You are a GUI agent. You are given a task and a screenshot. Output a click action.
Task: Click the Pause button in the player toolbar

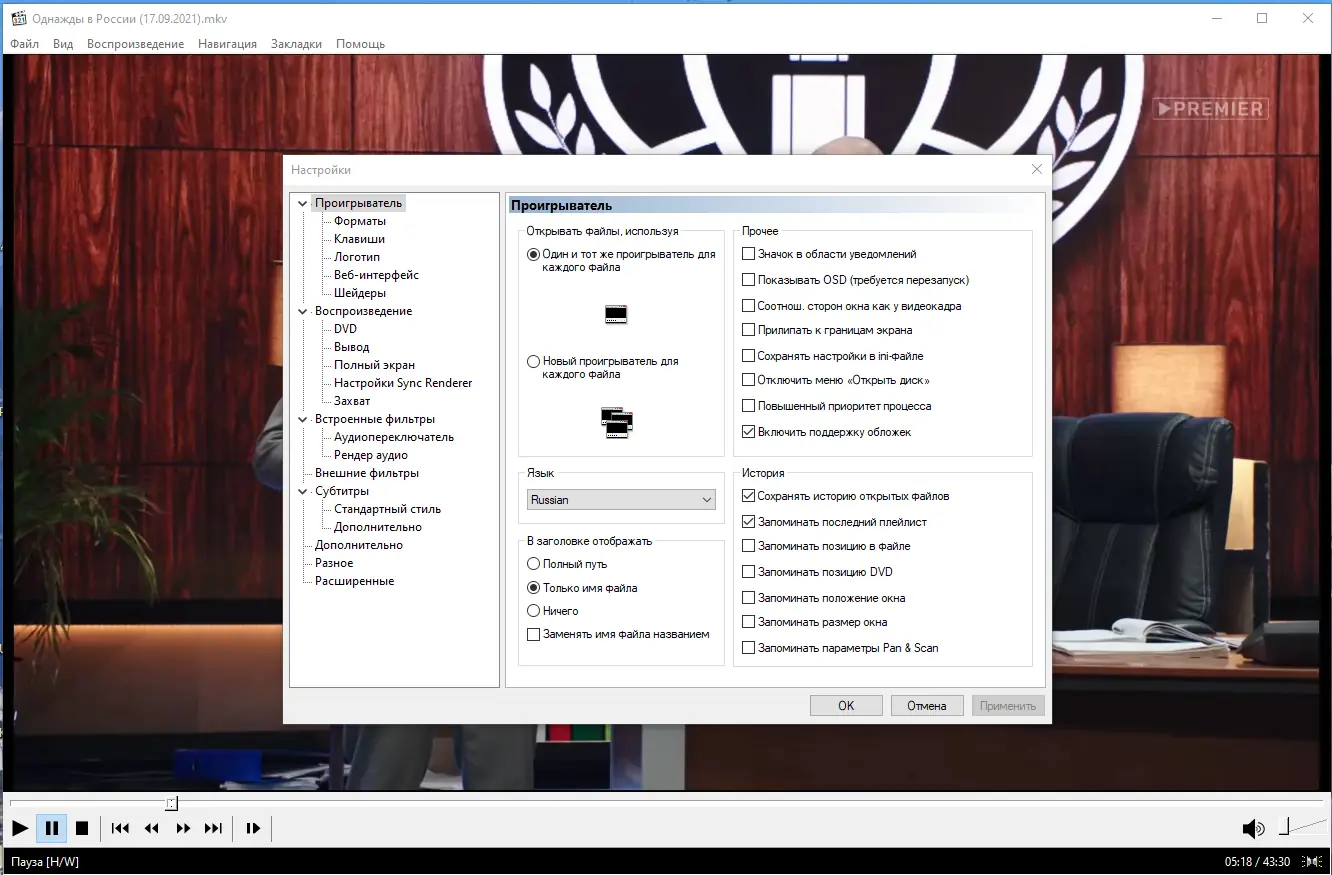52,828
